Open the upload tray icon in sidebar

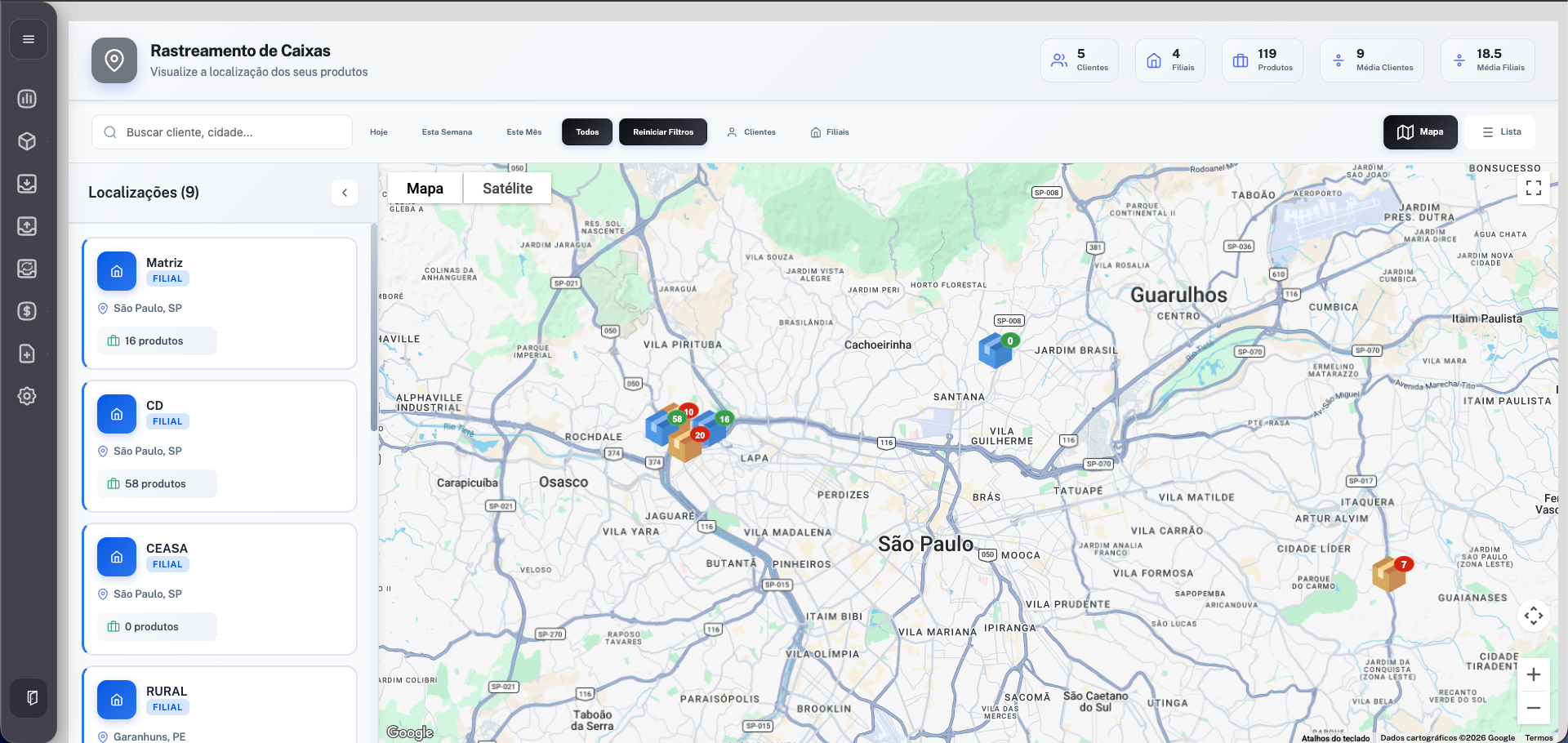click(27, 226)
